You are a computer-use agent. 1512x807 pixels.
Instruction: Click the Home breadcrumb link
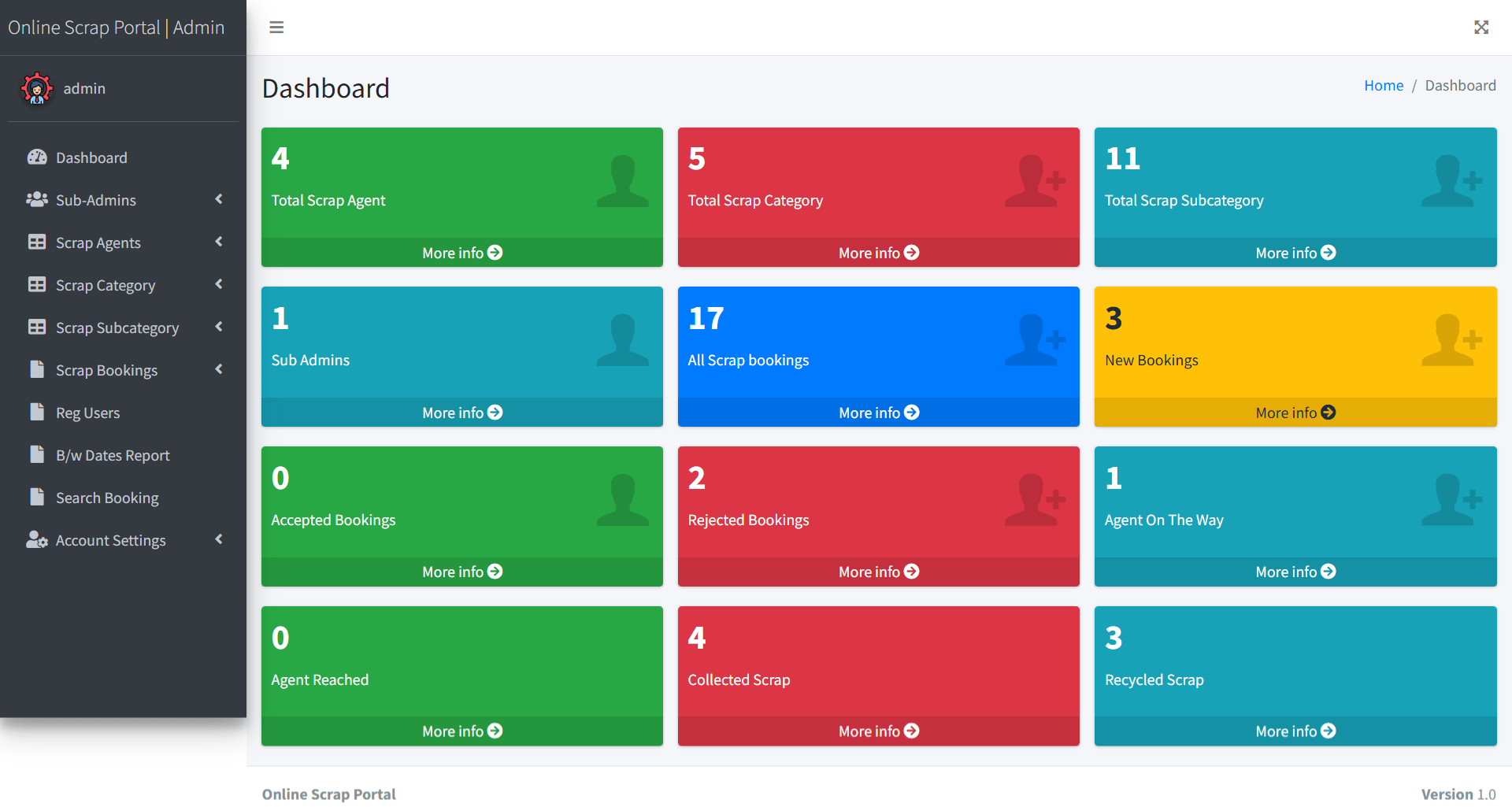(1383, 86)
